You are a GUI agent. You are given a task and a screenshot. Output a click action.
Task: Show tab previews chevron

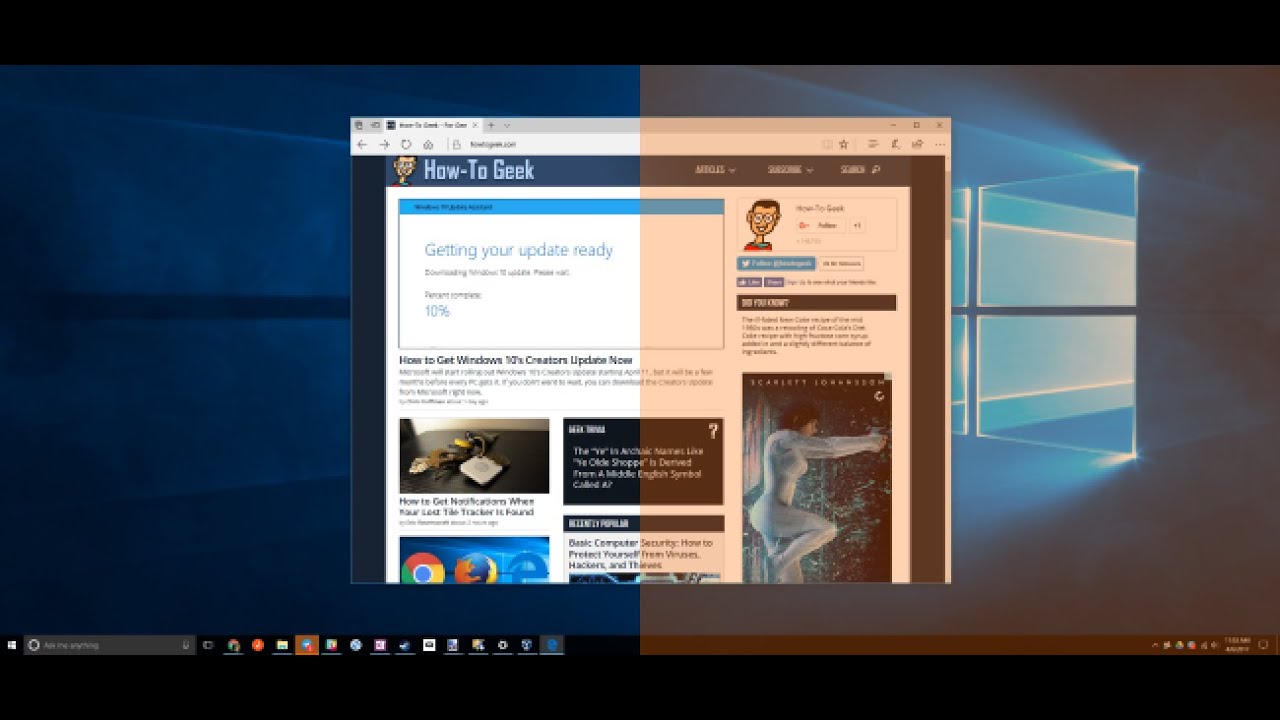click(507, 125)
